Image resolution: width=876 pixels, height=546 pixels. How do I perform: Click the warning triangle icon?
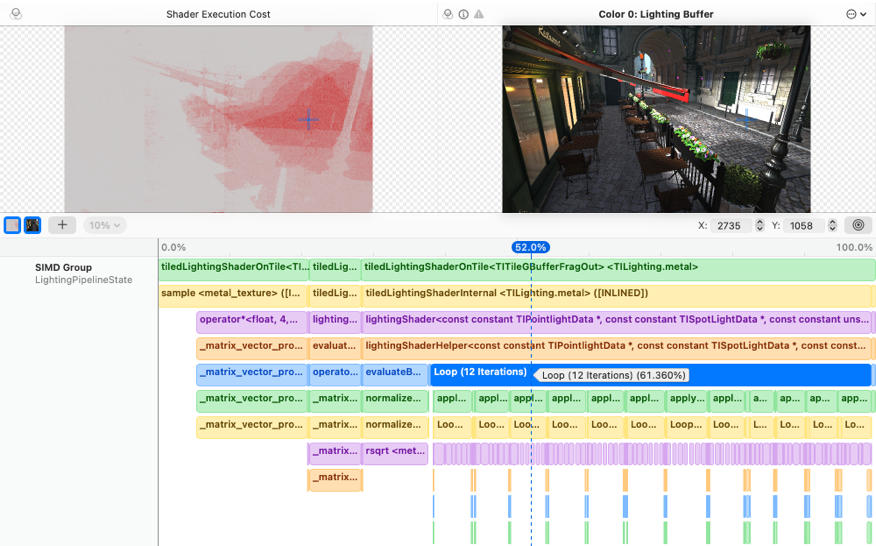click(x=479, y=14)
